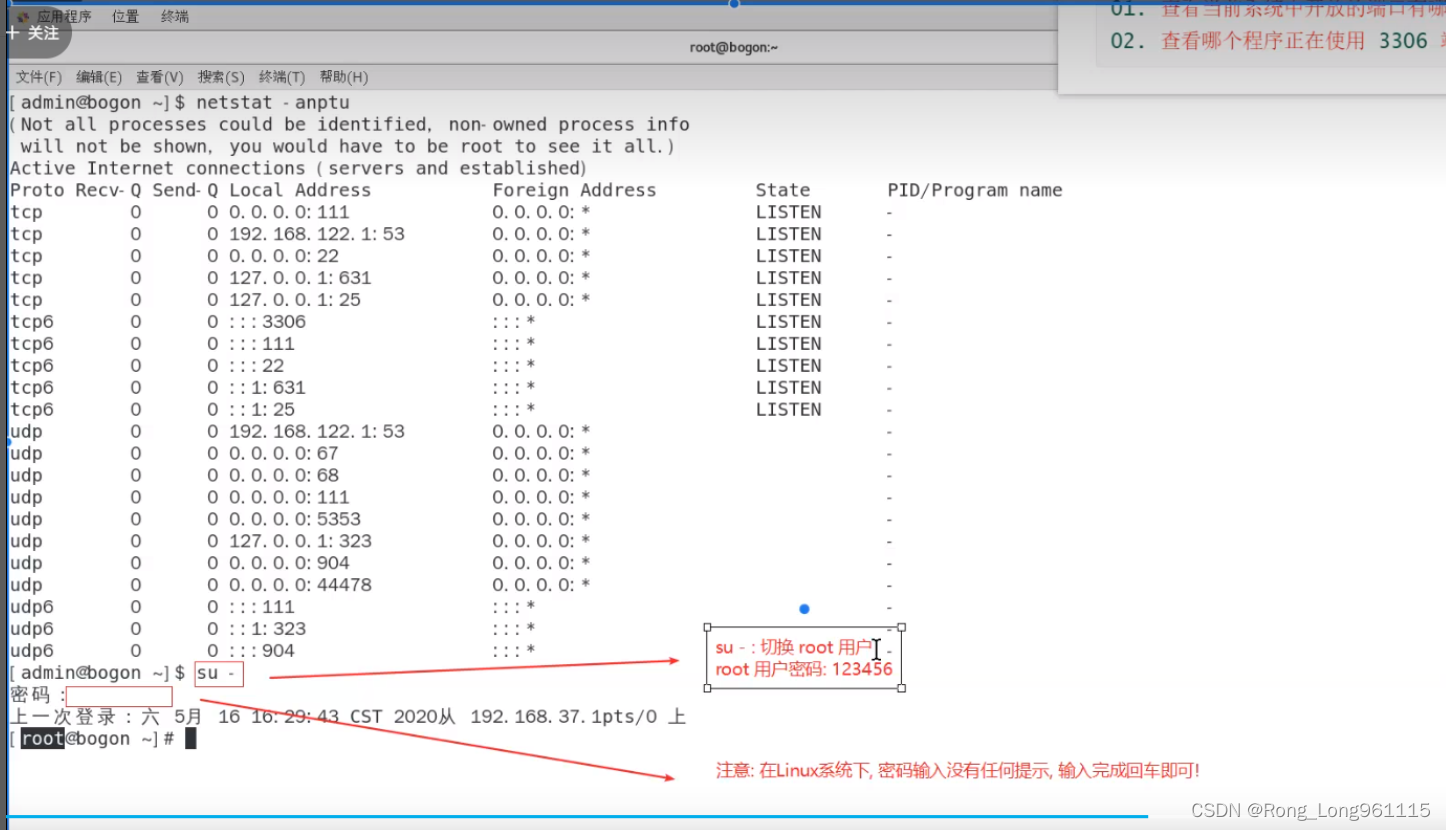Click the 应用程序 logo icon in panel
The image size is (1446, 830).
click(23, 16)
